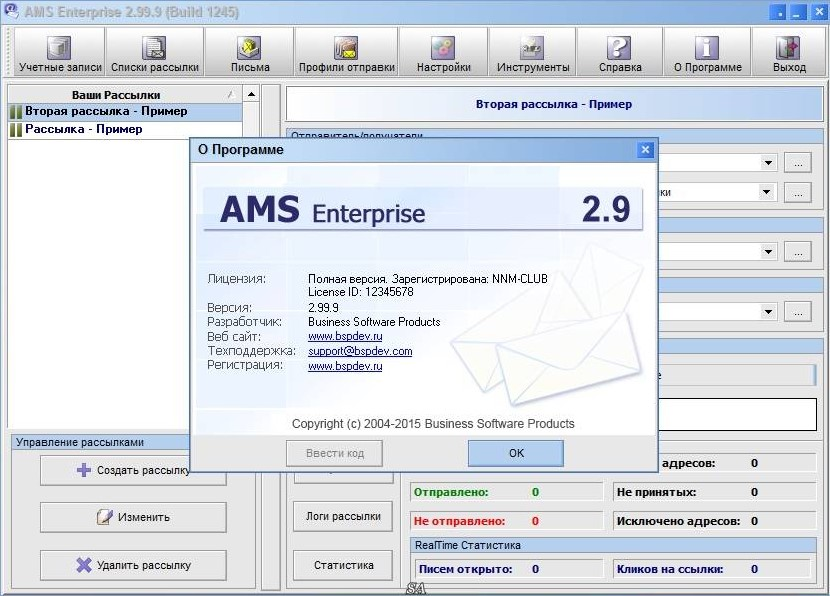Image resolution: width=830 pixels, height=596 pixels.
Task: Click the support@bspdev.com email link
Action: click(x=360, y=351)
